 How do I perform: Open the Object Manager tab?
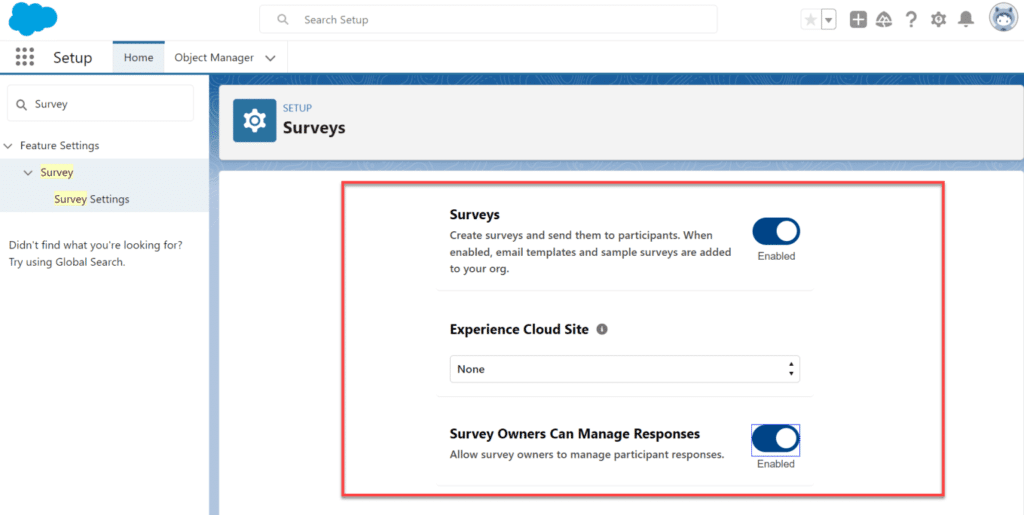214,58
